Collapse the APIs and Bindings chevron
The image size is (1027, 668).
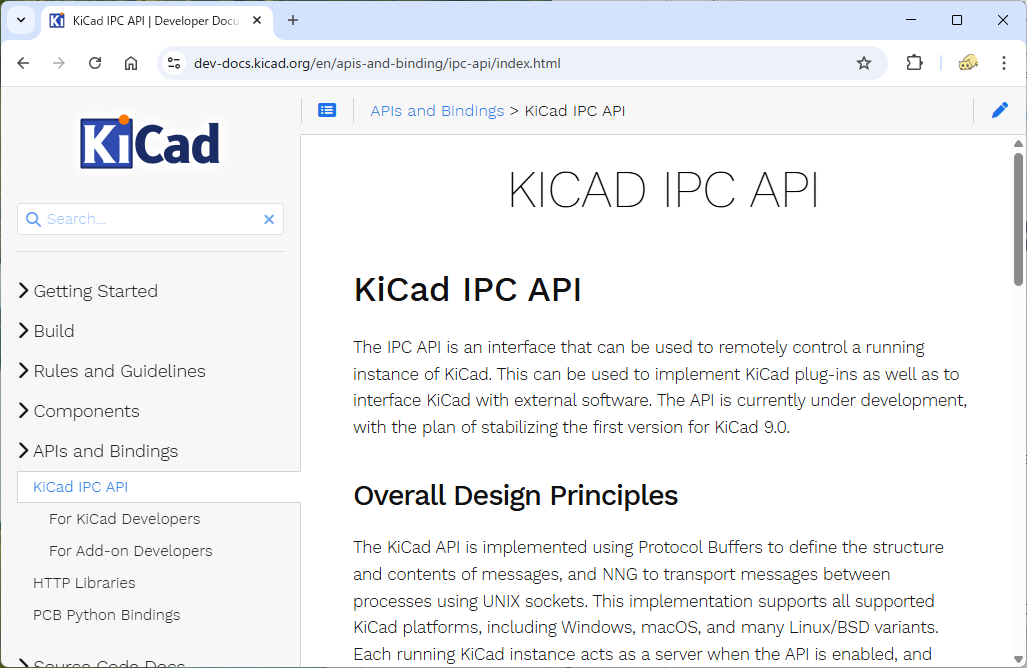click(x=24, y=451)
